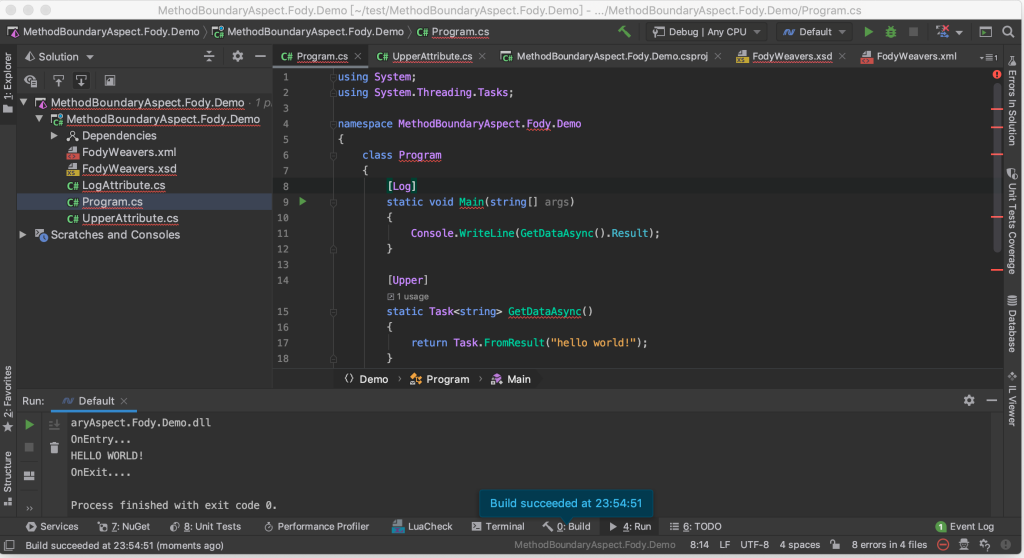Open the LuaCheck tool window

tap(422, 527)
